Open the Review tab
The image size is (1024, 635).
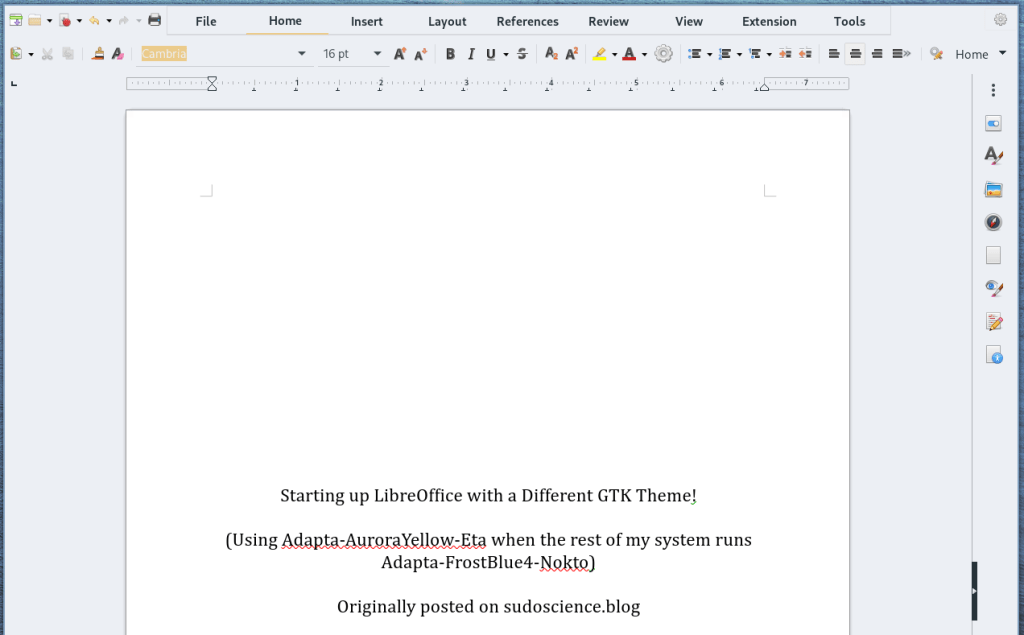click(608, 20)
